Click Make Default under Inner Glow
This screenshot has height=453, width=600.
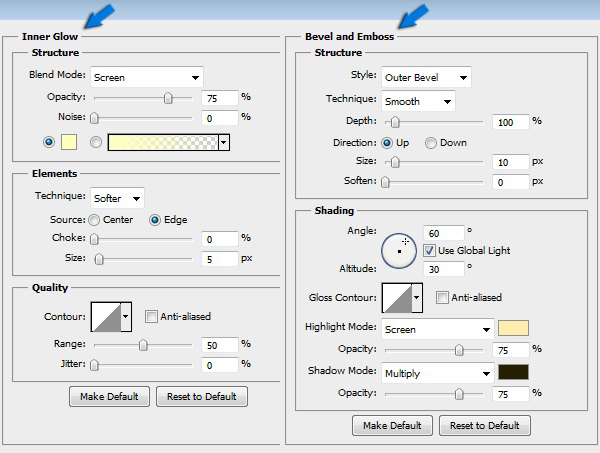110,396
